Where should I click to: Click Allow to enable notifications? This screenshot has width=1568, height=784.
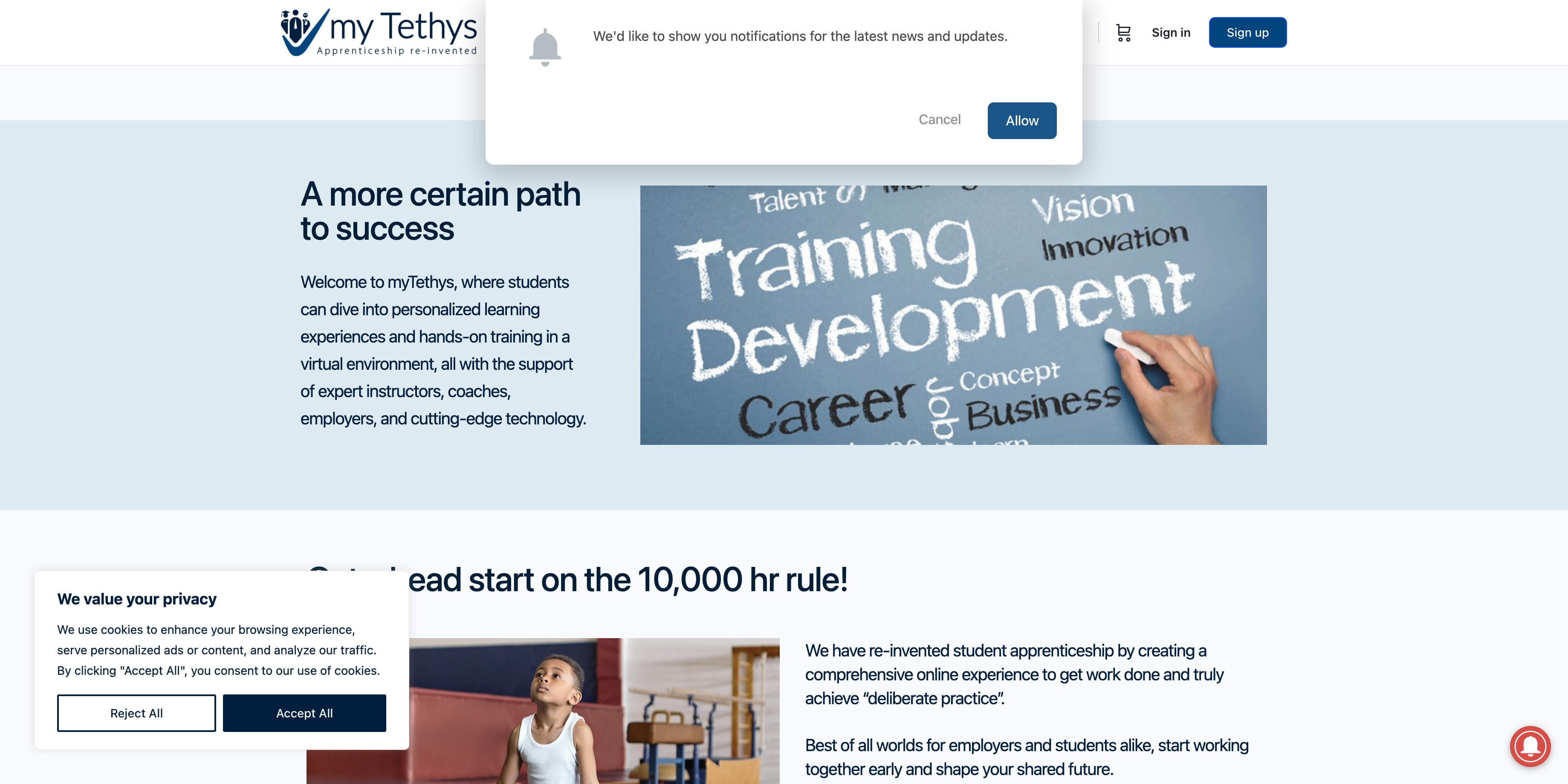pos(1021,120)
